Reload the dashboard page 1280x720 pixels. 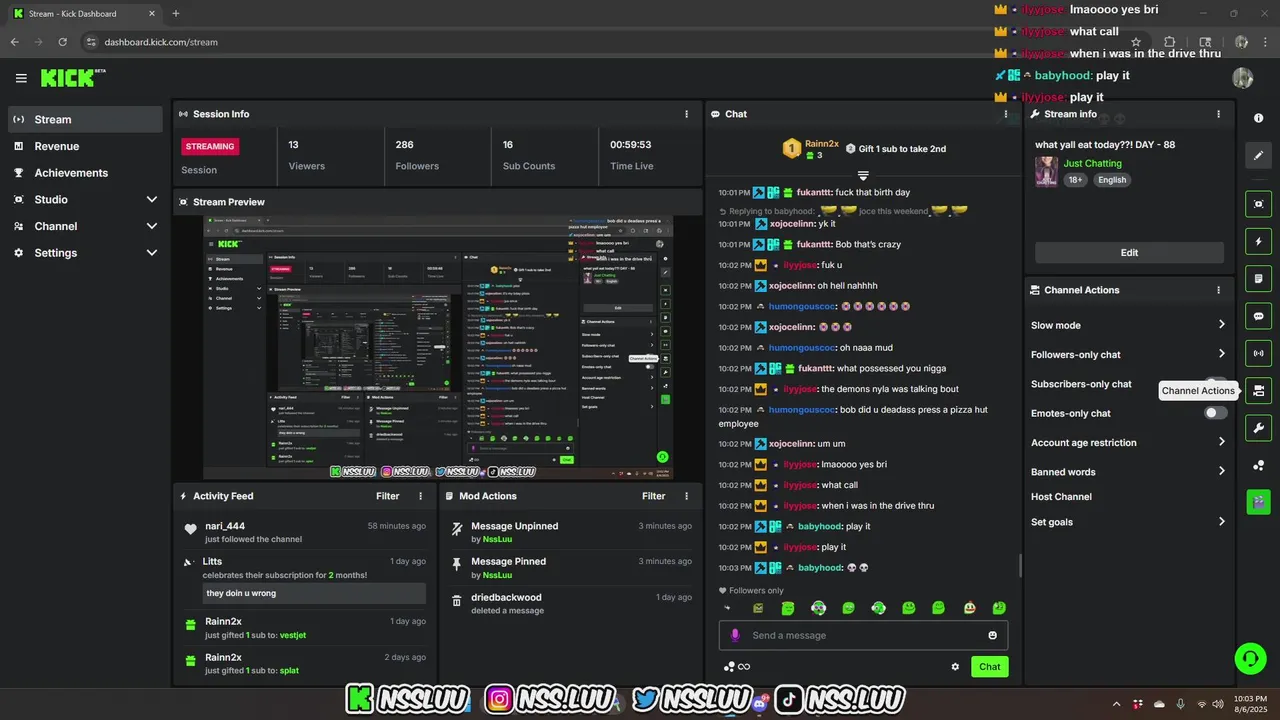[x=63, y=42]
